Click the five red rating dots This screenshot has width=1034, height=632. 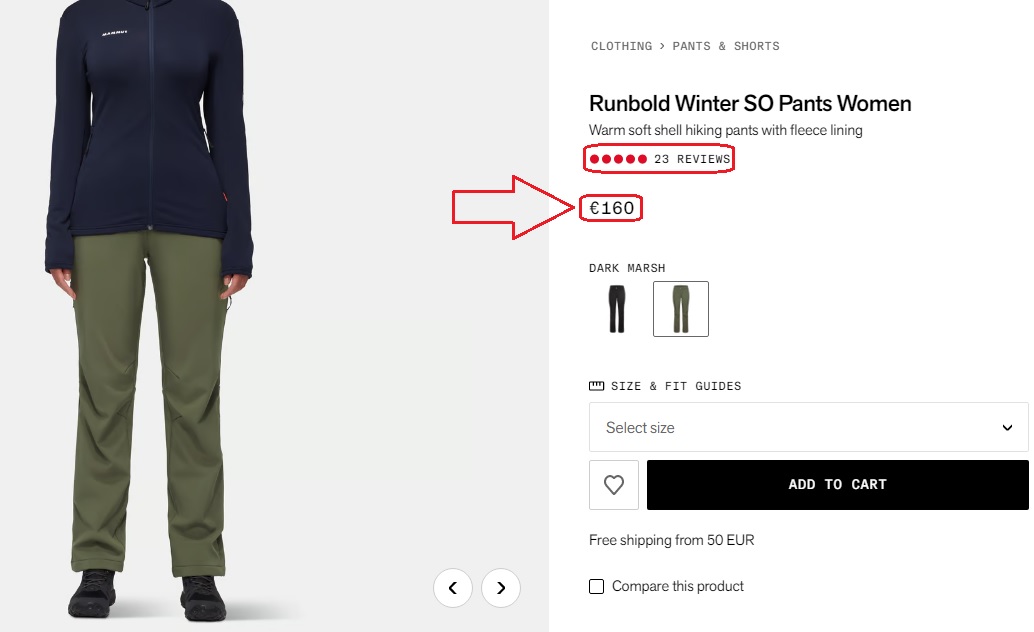click(x=618, y=159)
